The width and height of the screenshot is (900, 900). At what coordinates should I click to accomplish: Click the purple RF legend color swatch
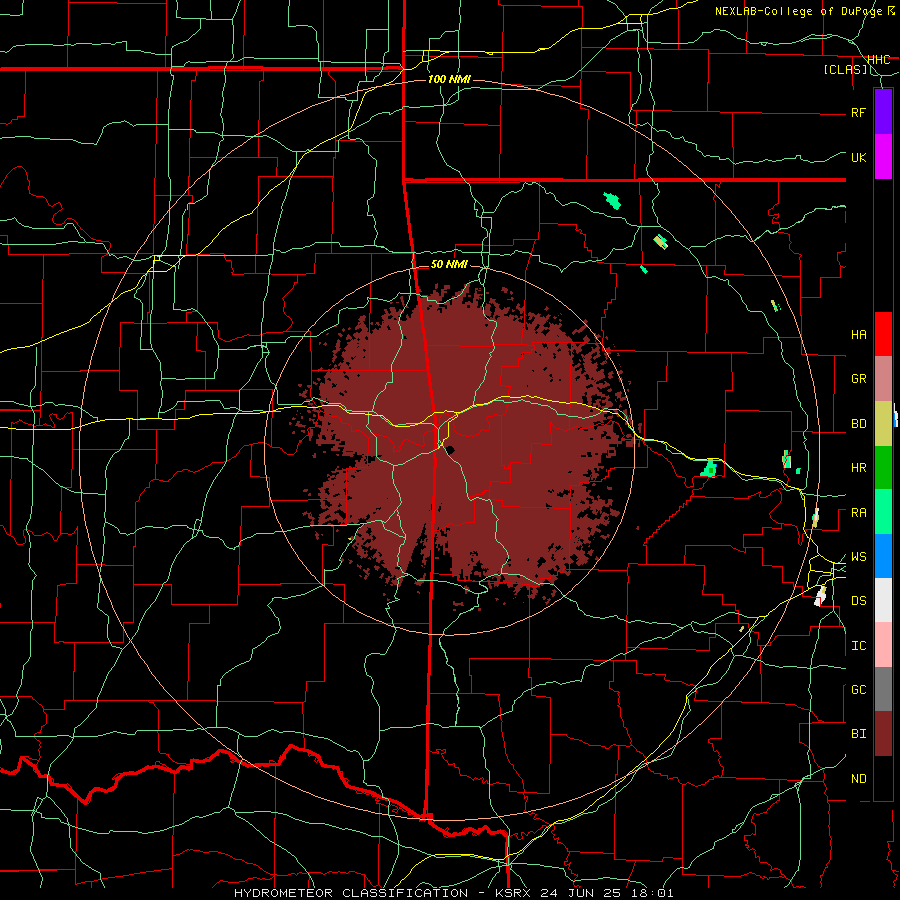(x=883, y=112)
